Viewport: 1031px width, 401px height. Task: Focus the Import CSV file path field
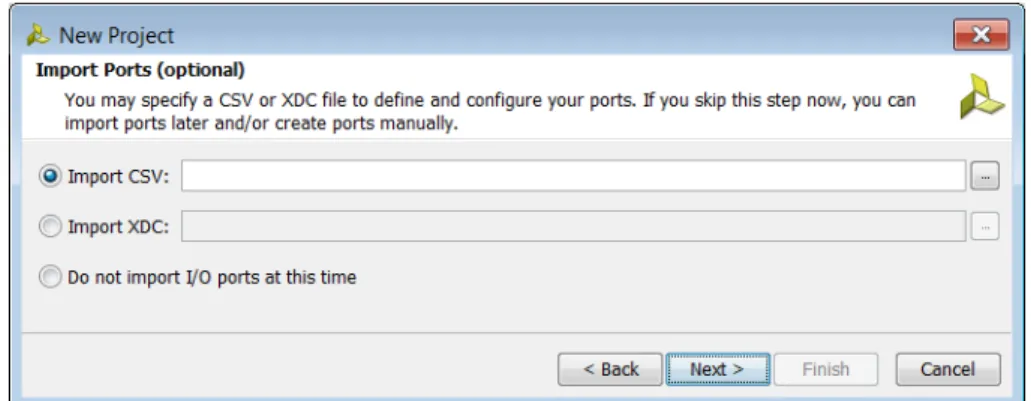573,176
